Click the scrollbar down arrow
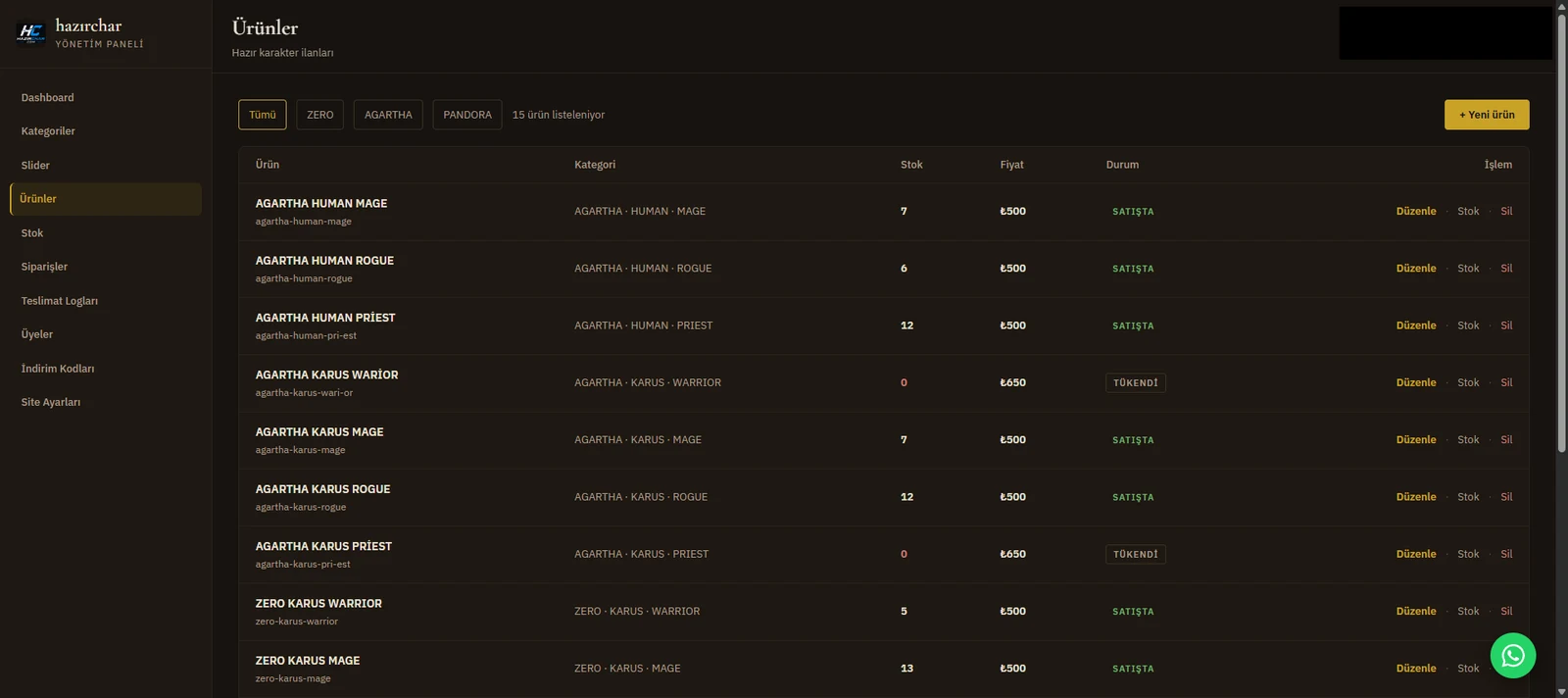The image size is (1568, 698). click(x=1561, y=692)
